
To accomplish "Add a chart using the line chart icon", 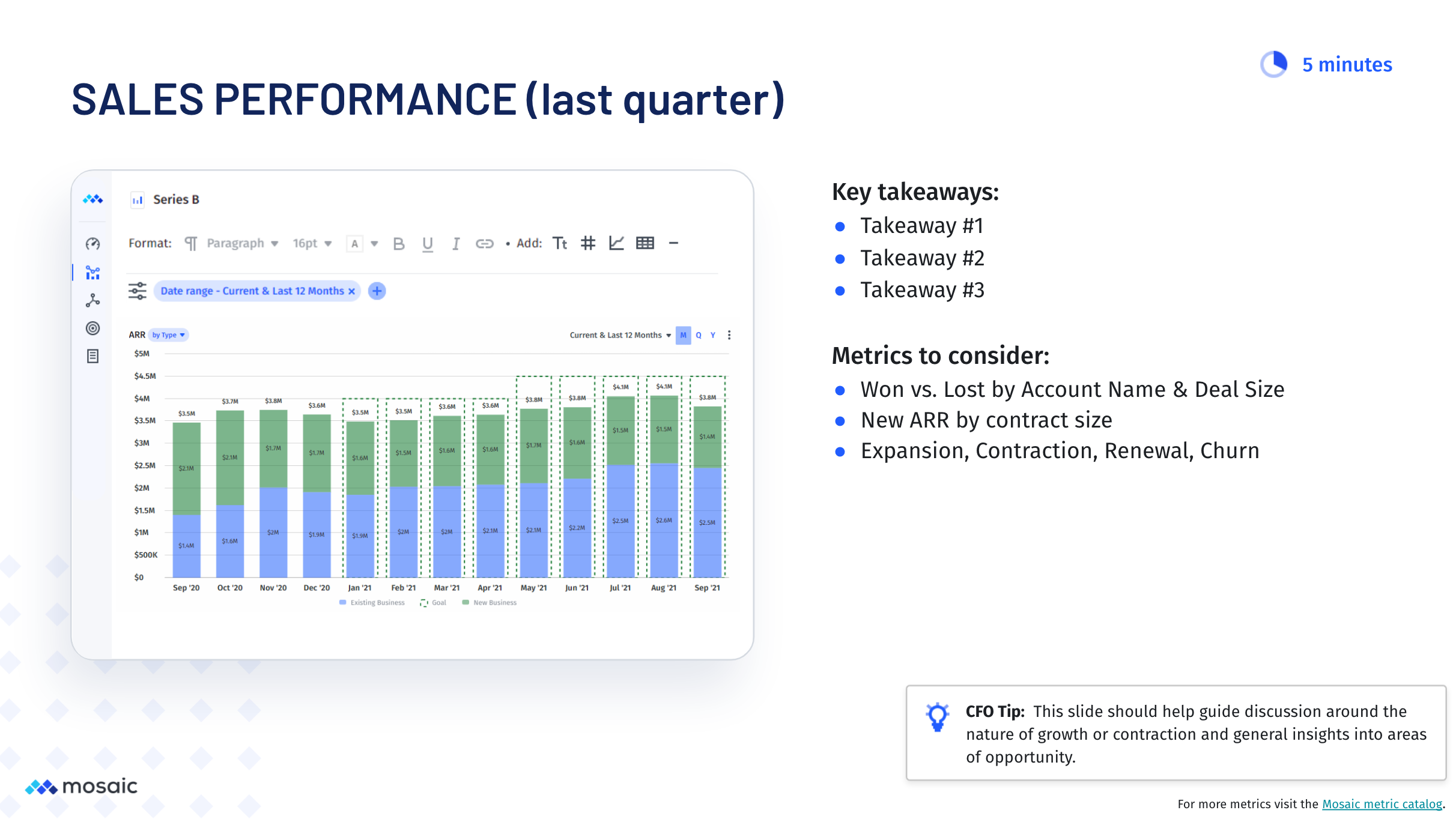I will (617, 243).
